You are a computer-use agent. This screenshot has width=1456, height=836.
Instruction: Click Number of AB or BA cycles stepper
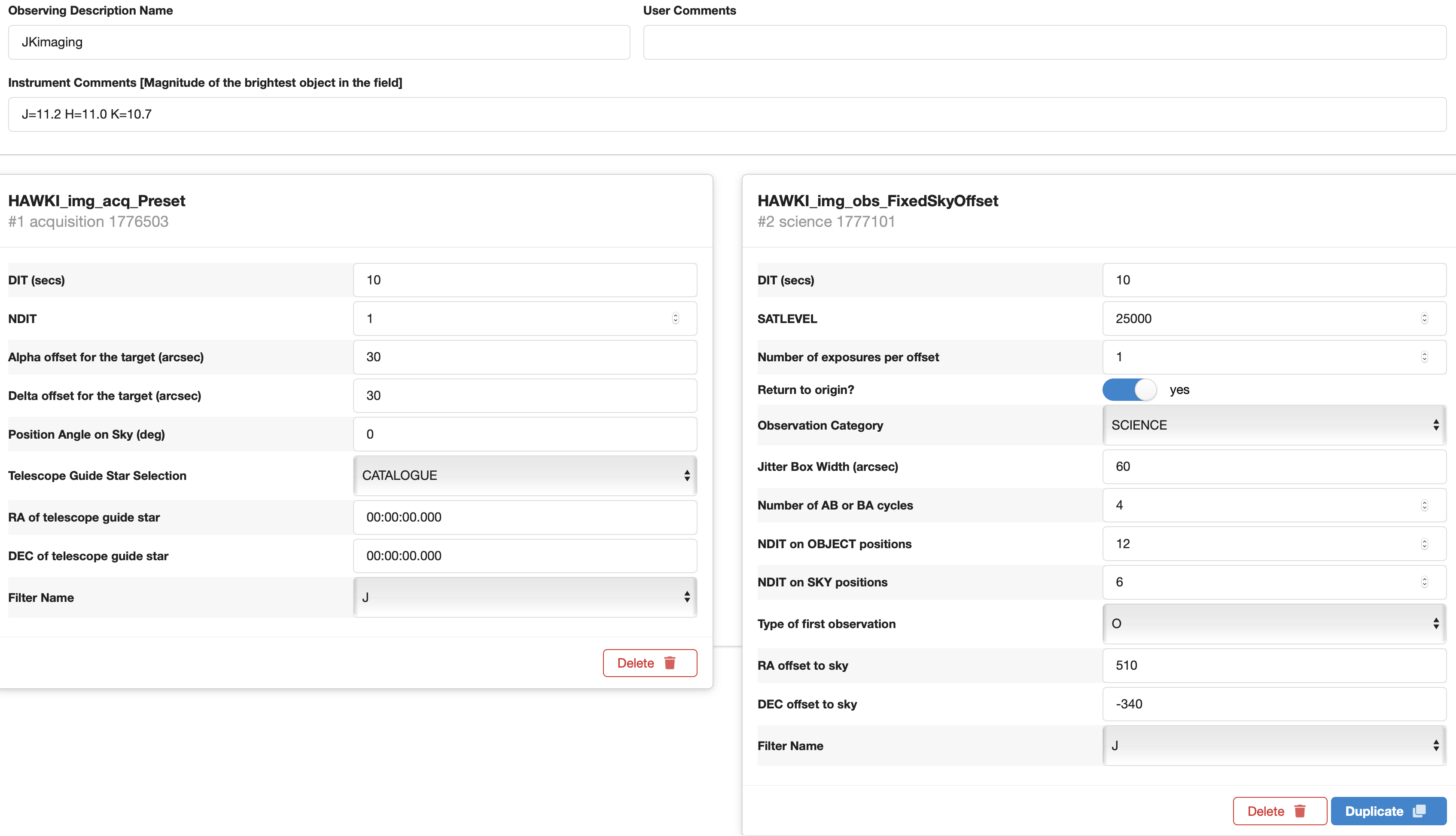tap(1425, 505)
